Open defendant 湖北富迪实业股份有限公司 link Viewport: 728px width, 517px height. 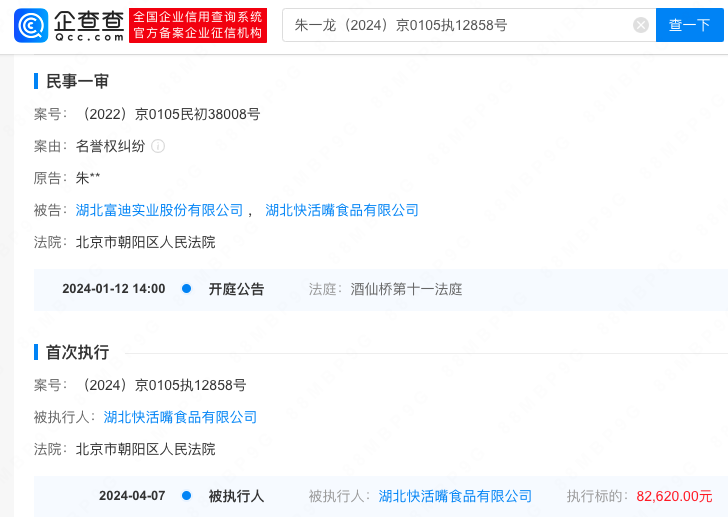point(159,210)
